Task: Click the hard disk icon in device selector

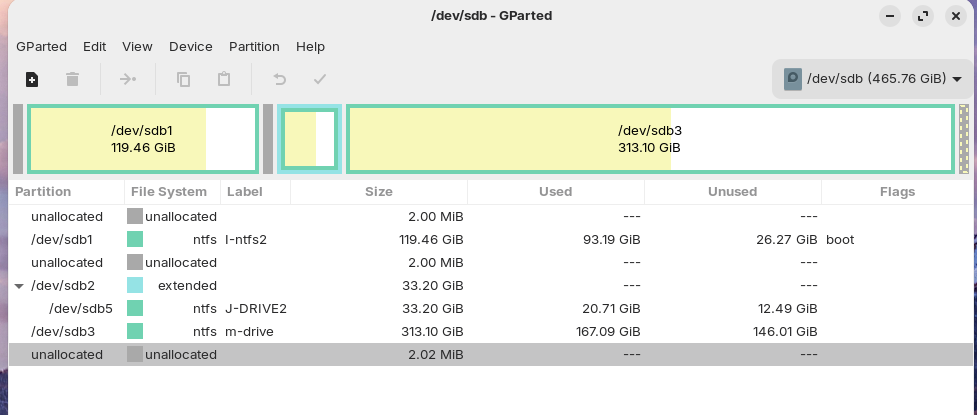Action: (x=793, y=79)
